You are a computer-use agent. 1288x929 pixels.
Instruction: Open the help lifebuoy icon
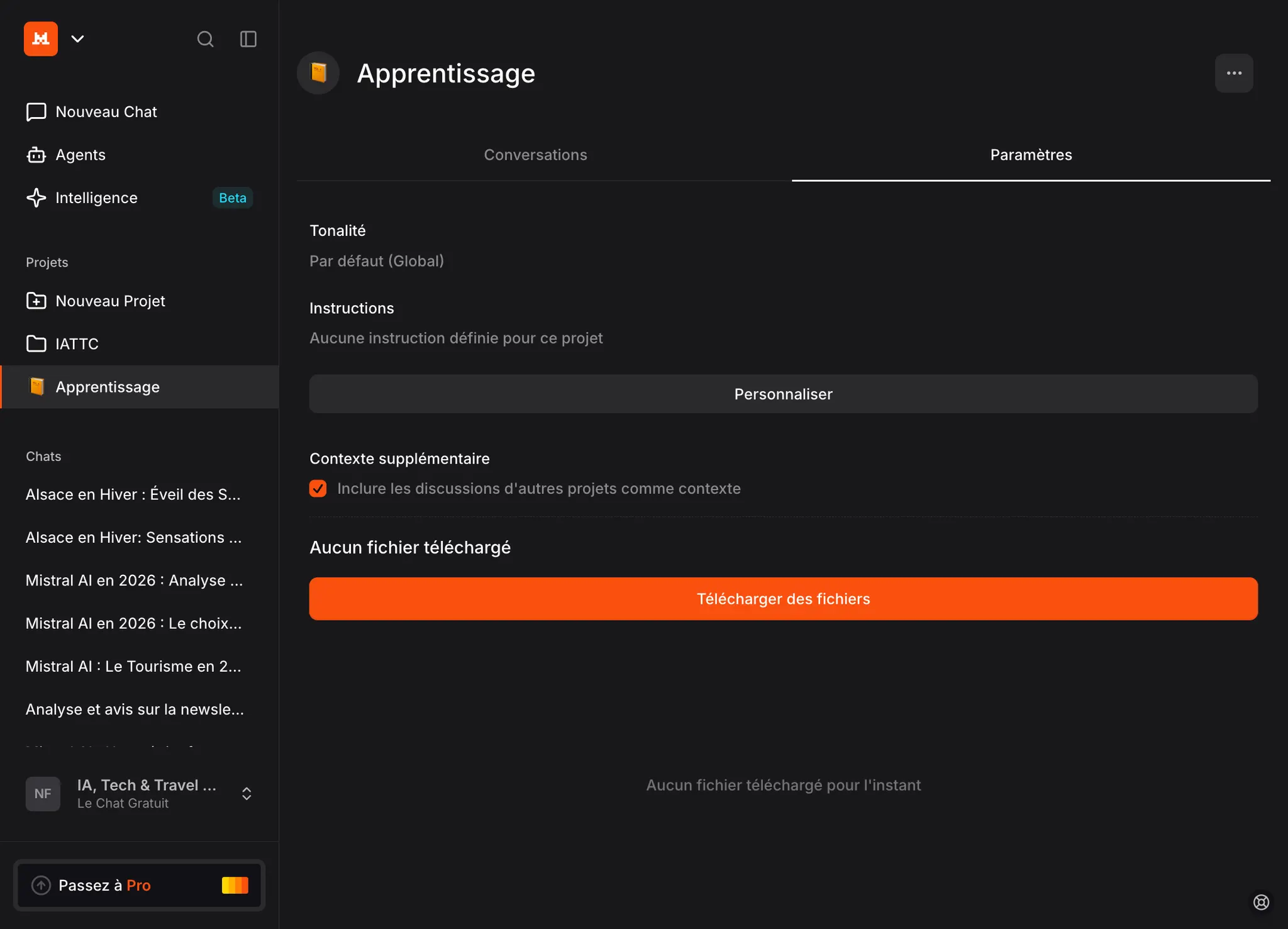coord(1261,902)
